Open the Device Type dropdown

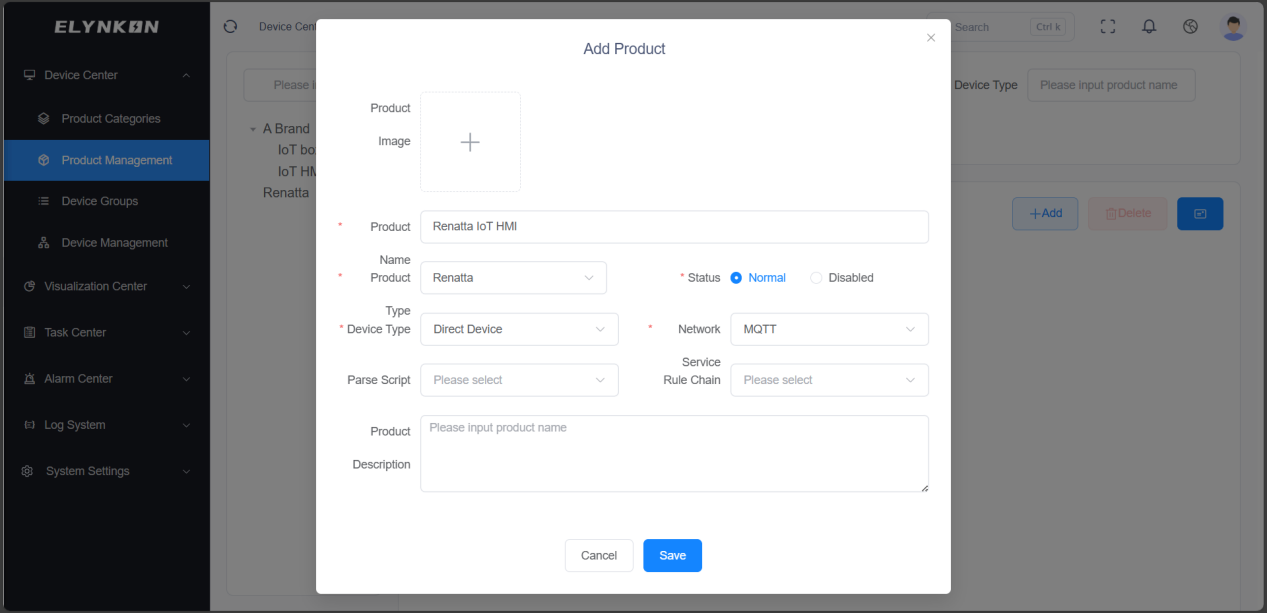pos(519,329)
